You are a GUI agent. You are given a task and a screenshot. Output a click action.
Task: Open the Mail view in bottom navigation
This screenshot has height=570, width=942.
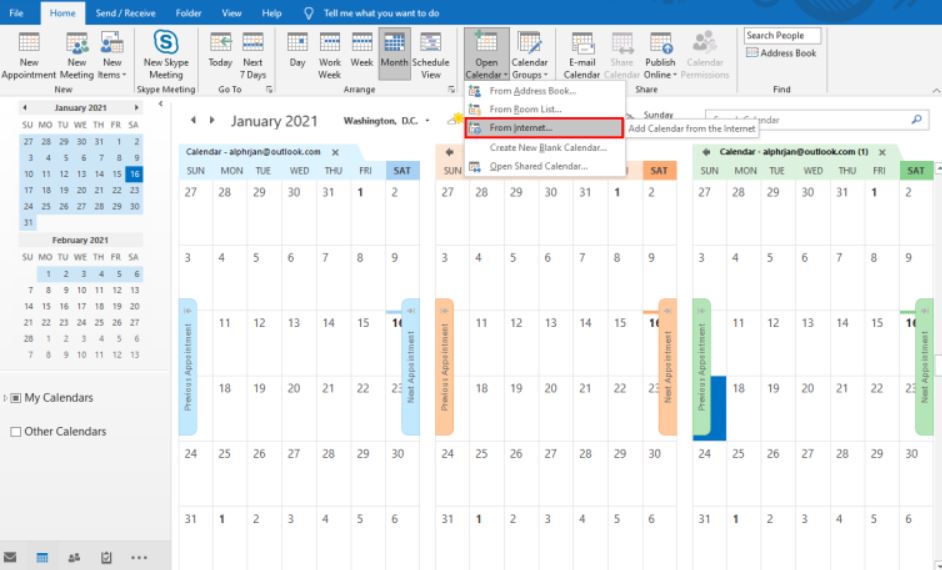pyautogui.click(x=11, y=557)
